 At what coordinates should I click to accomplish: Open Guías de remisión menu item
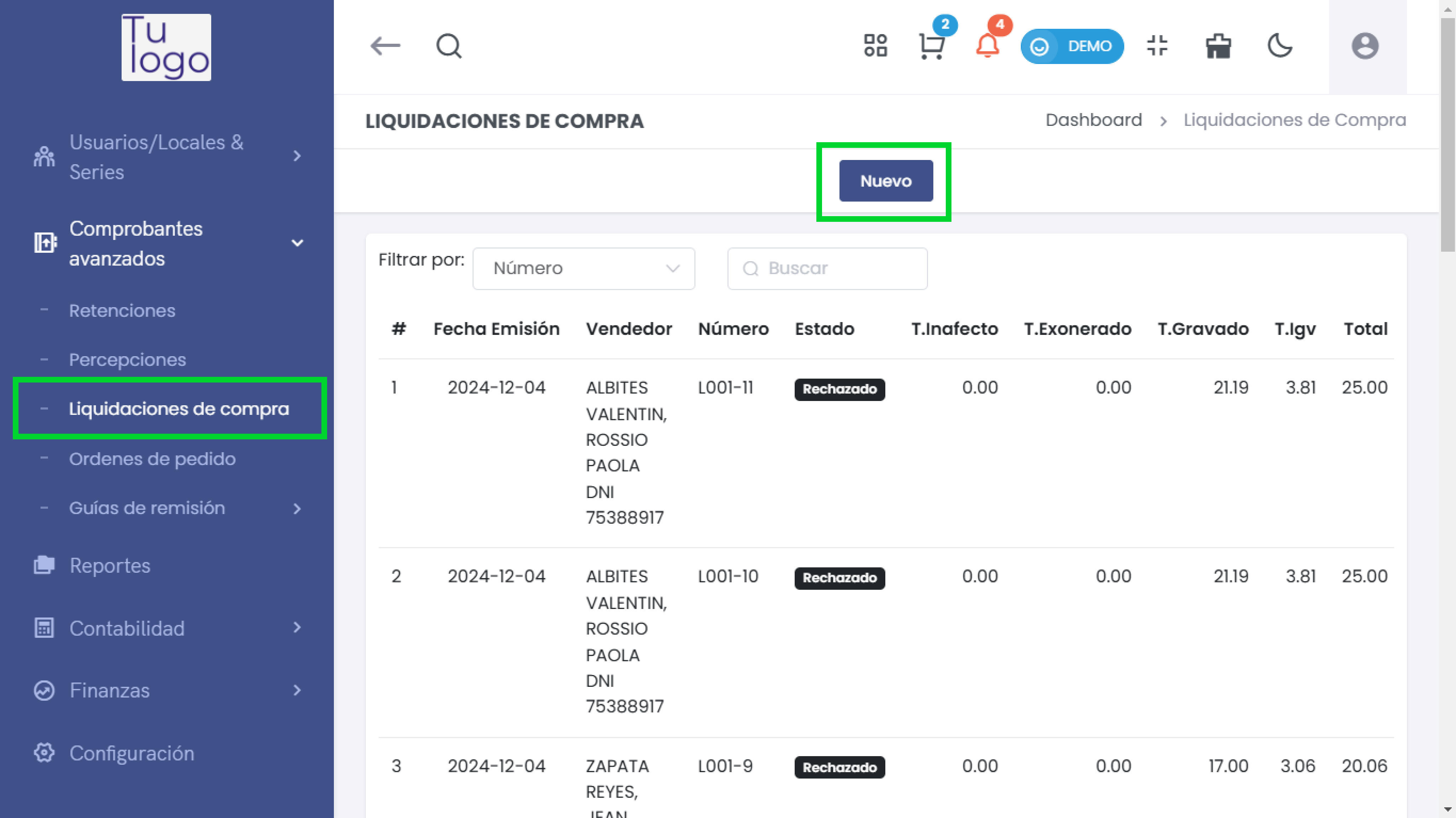(147, 508)
